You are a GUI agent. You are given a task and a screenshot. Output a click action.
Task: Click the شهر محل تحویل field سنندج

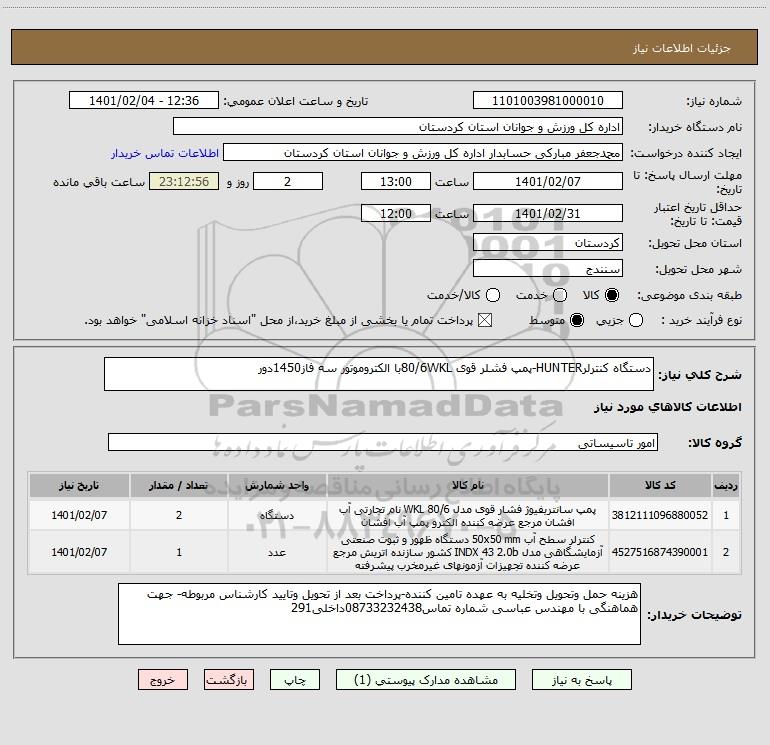point(548,269)
